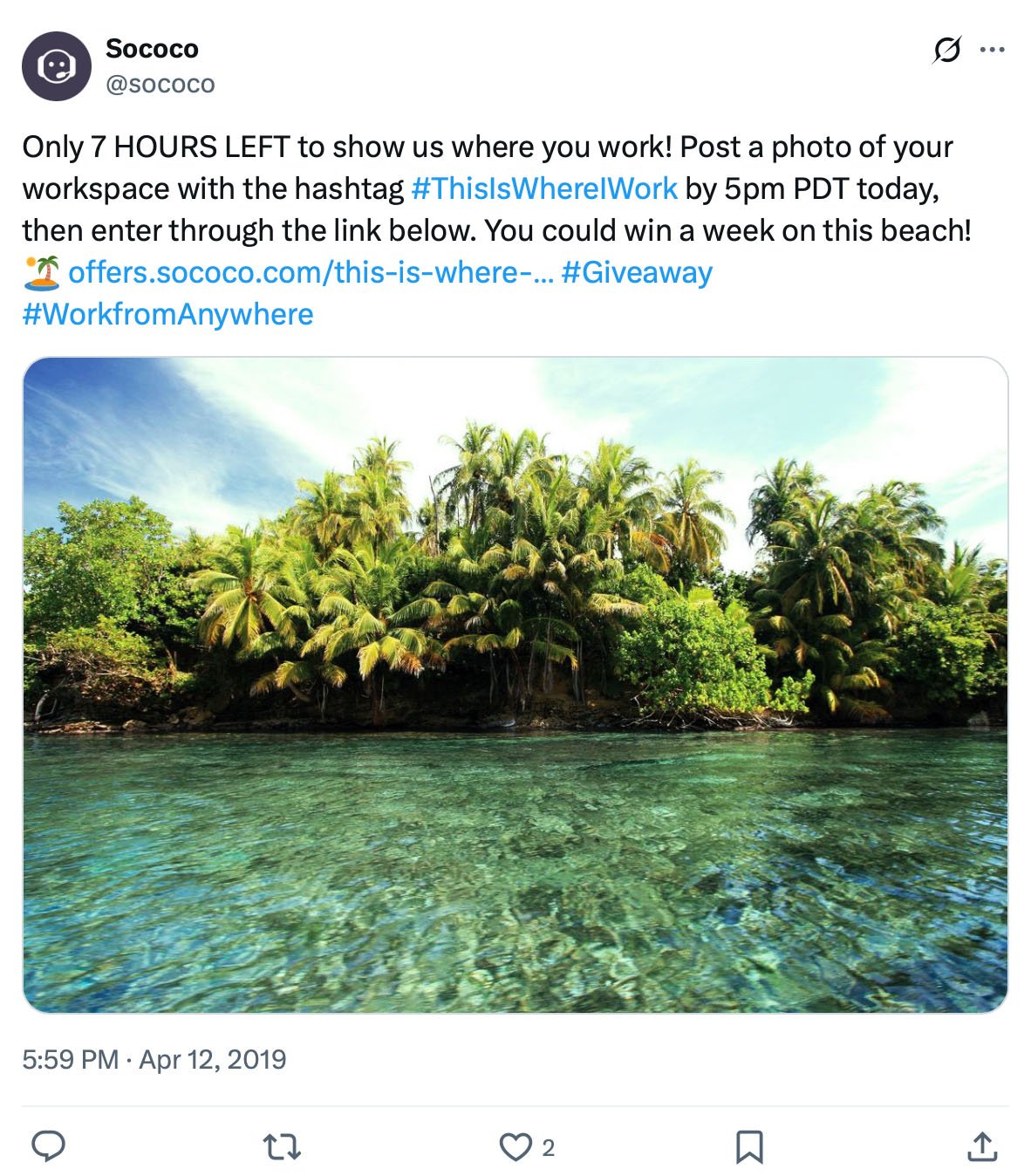1031x1176 pixels.
Task: Open the three-dot more options menu
Action: coord(993,51)
